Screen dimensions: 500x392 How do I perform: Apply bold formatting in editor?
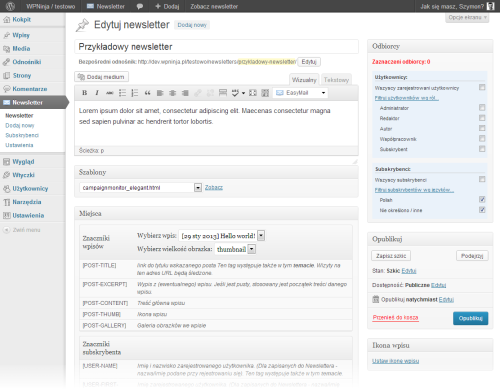(x=85, y=93)
